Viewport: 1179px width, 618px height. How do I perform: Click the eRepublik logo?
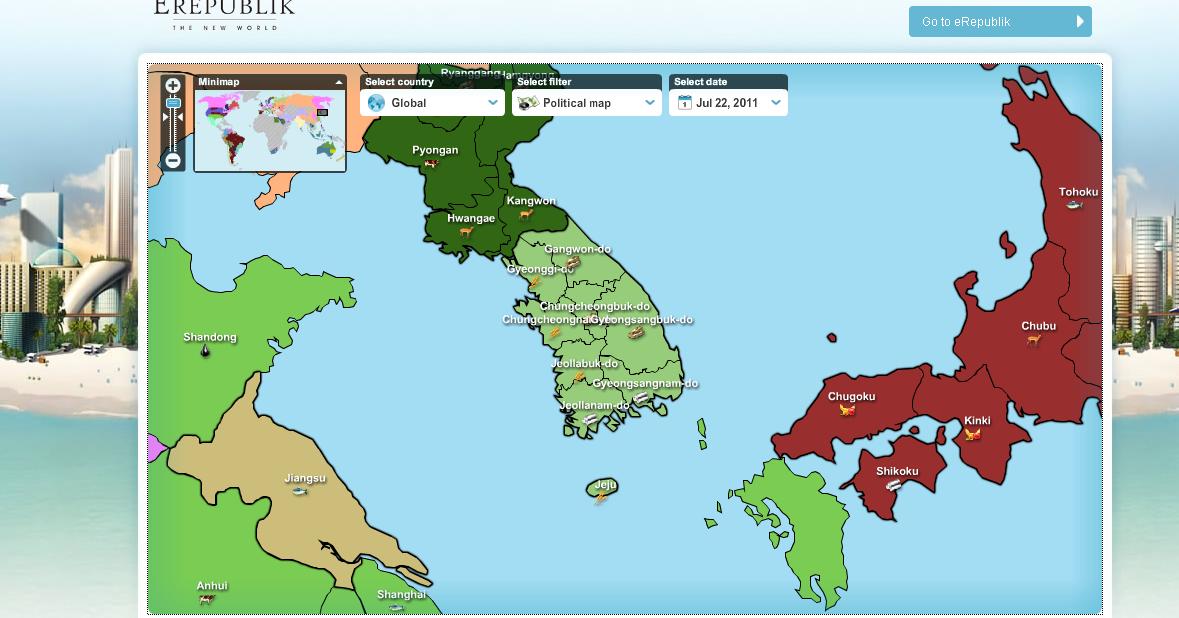(x=224, y=15)
